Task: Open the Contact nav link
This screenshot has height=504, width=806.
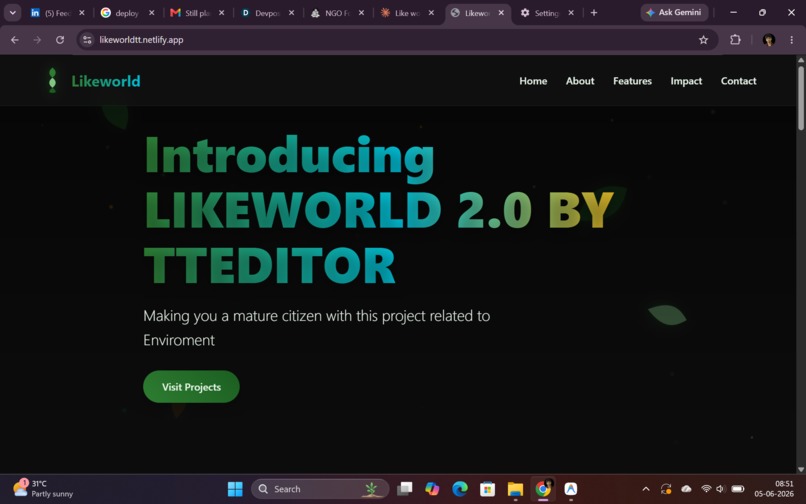Action: point(738,81)
